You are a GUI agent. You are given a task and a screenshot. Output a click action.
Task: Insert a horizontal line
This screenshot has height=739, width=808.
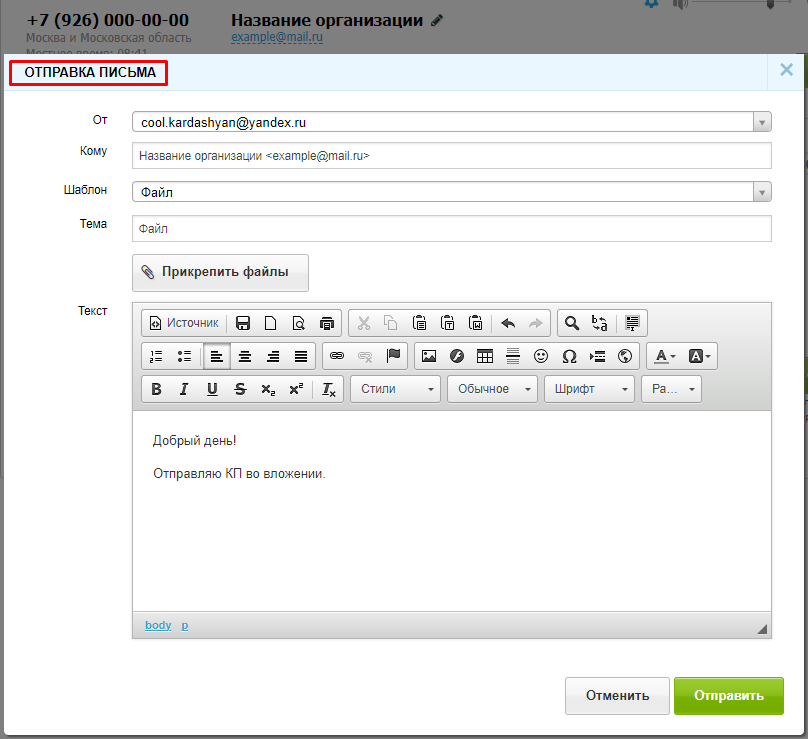[513, 356]
